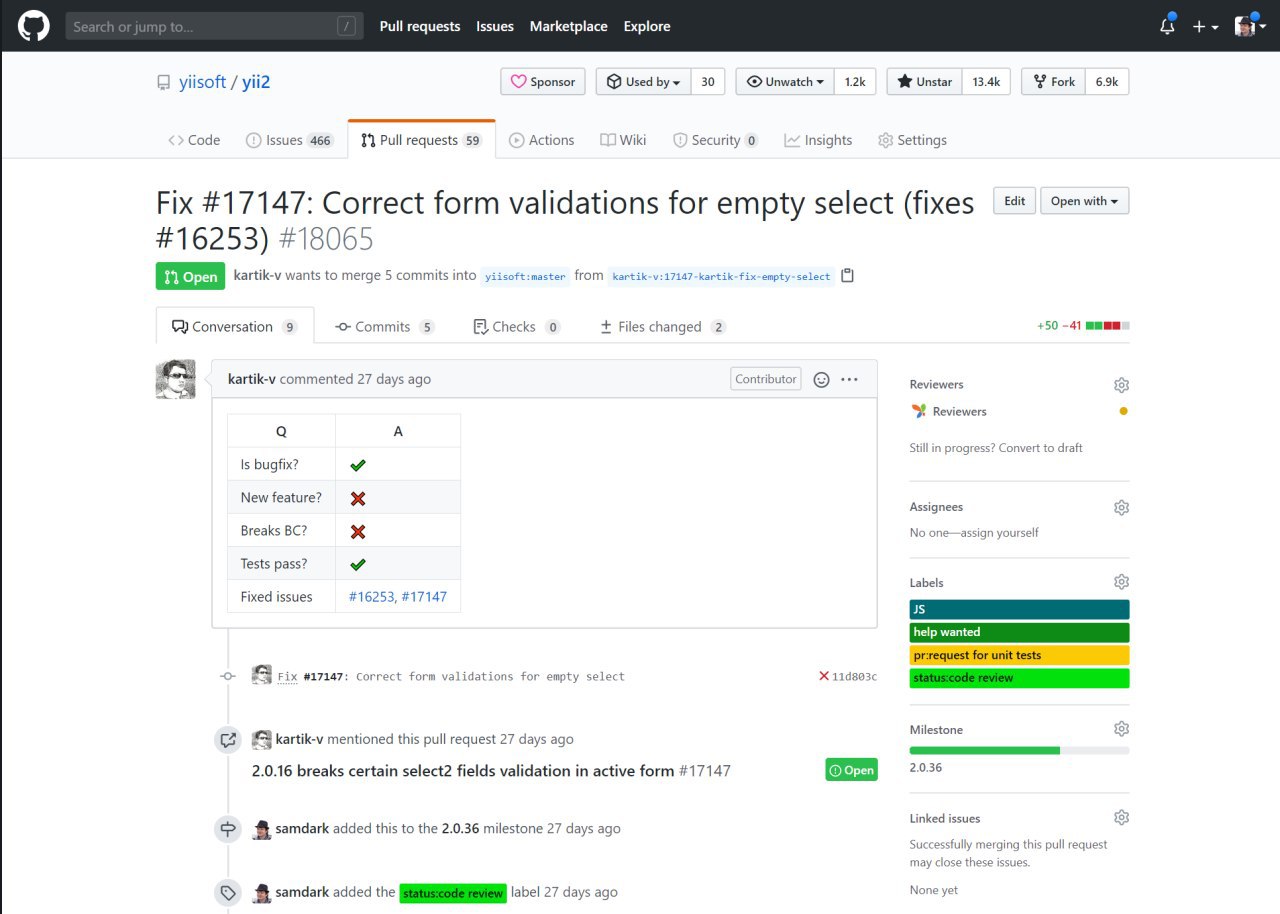
Task: Open the Linked issues gear settings
Action: pyautogui.click(x=1121, y=817)
